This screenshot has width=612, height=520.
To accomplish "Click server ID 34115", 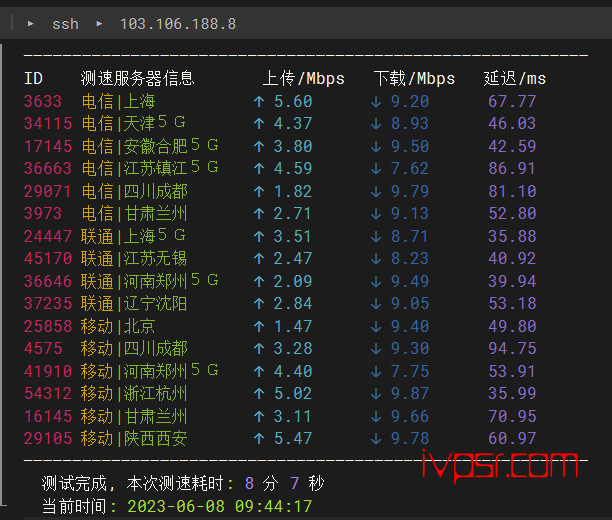I will (48, 123).
